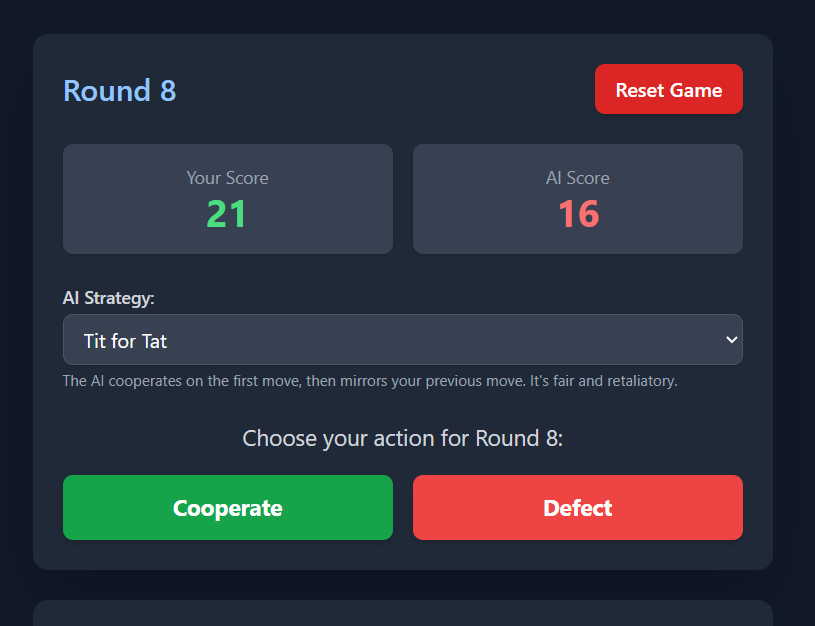
Task: Click the green score number 21
Action: (x=227, y=215)
